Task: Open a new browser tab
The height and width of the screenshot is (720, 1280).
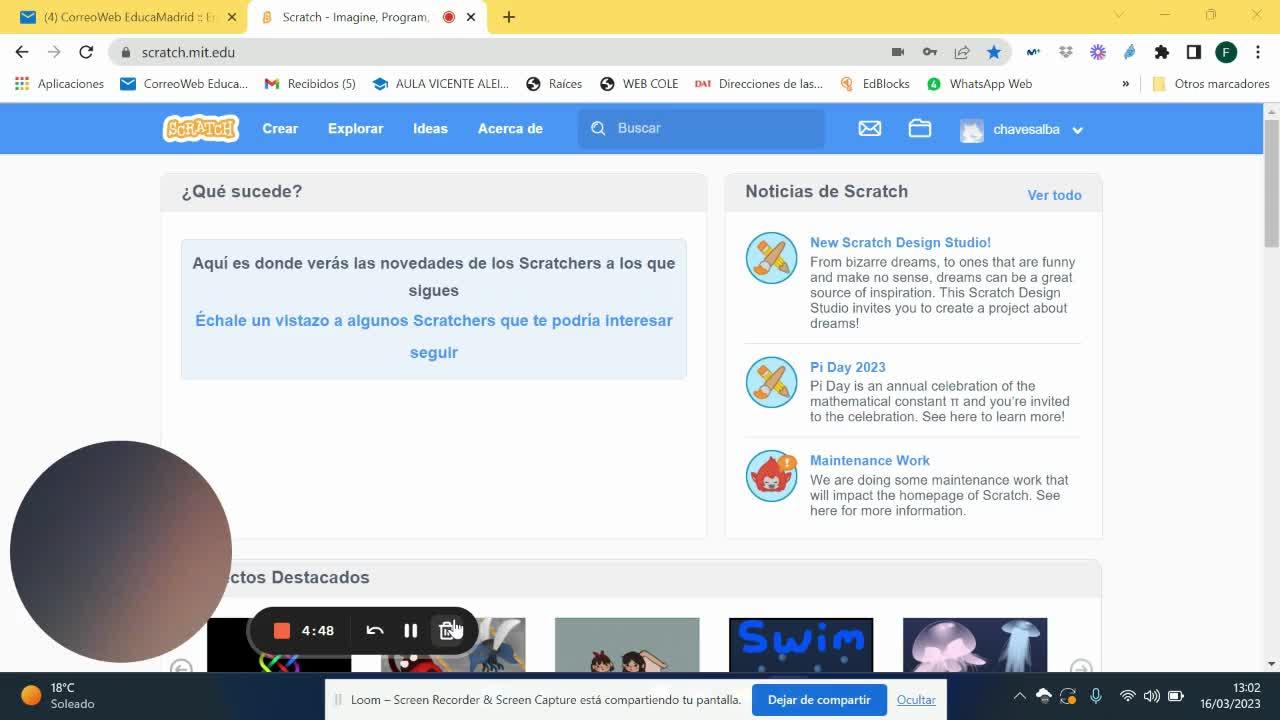Action: click(509, 17)
